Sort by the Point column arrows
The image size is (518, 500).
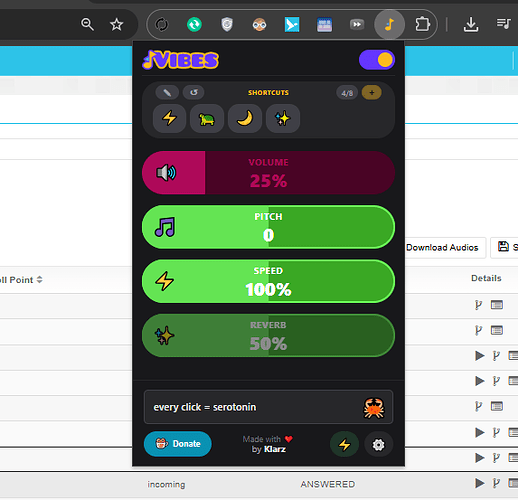tap(40, 280)
